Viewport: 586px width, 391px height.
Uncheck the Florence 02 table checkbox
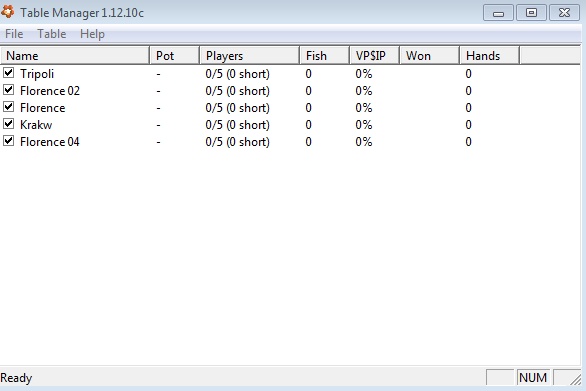coord(9,90)
